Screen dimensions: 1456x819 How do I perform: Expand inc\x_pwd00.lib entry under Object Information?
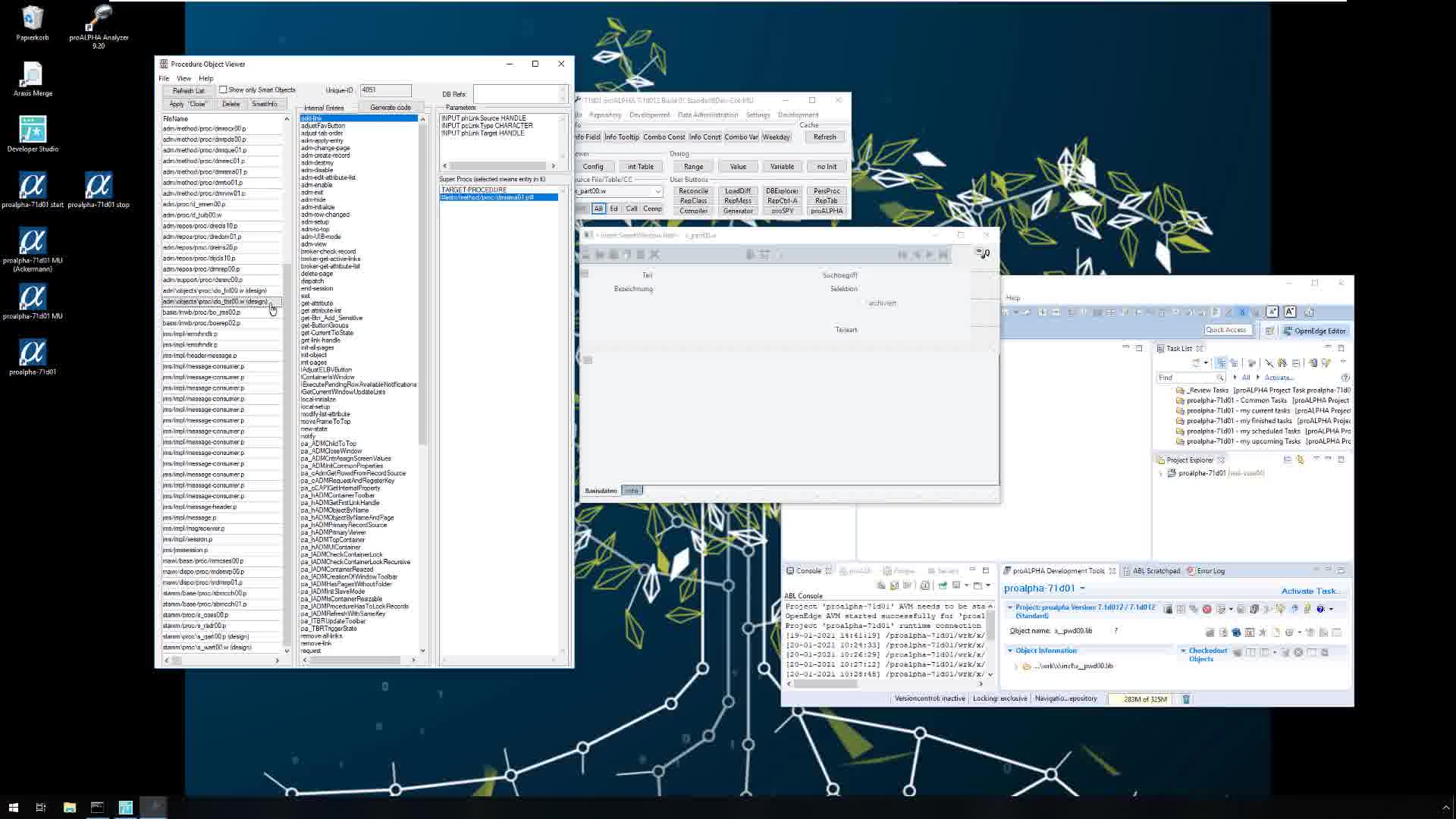1016,667
